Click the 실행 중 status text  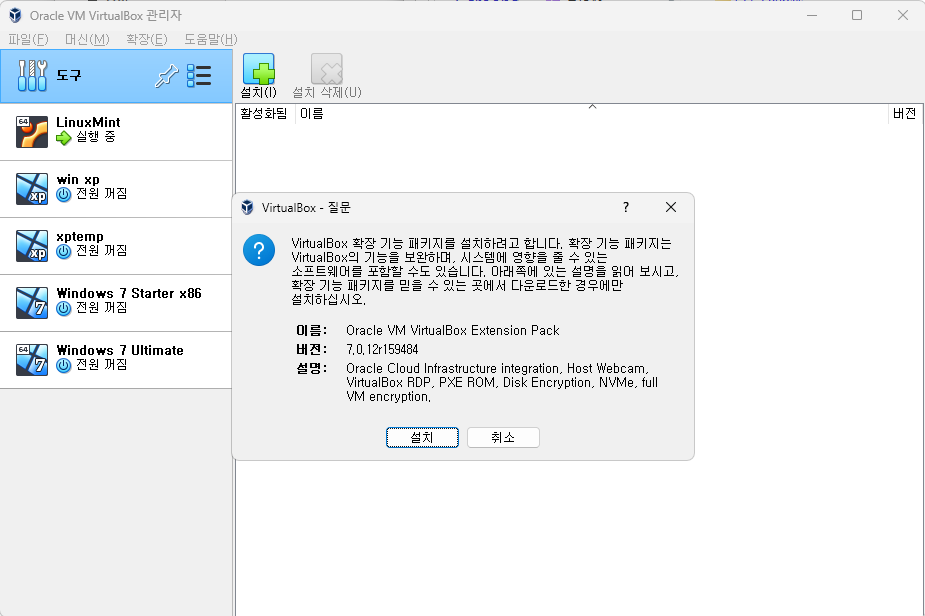pos(96,137)
